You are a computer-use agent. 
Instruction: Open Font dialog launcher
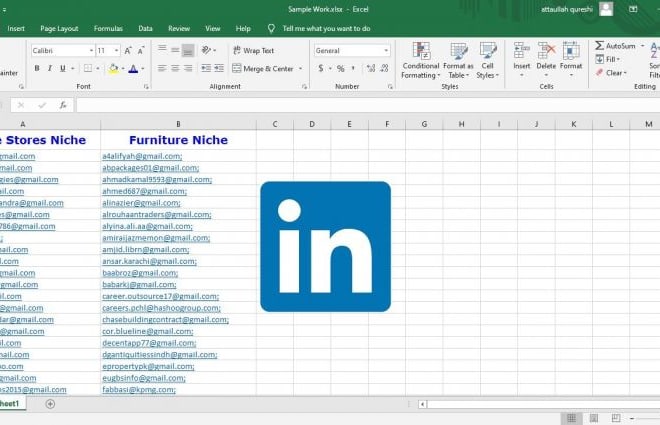(x=146, y=87)
